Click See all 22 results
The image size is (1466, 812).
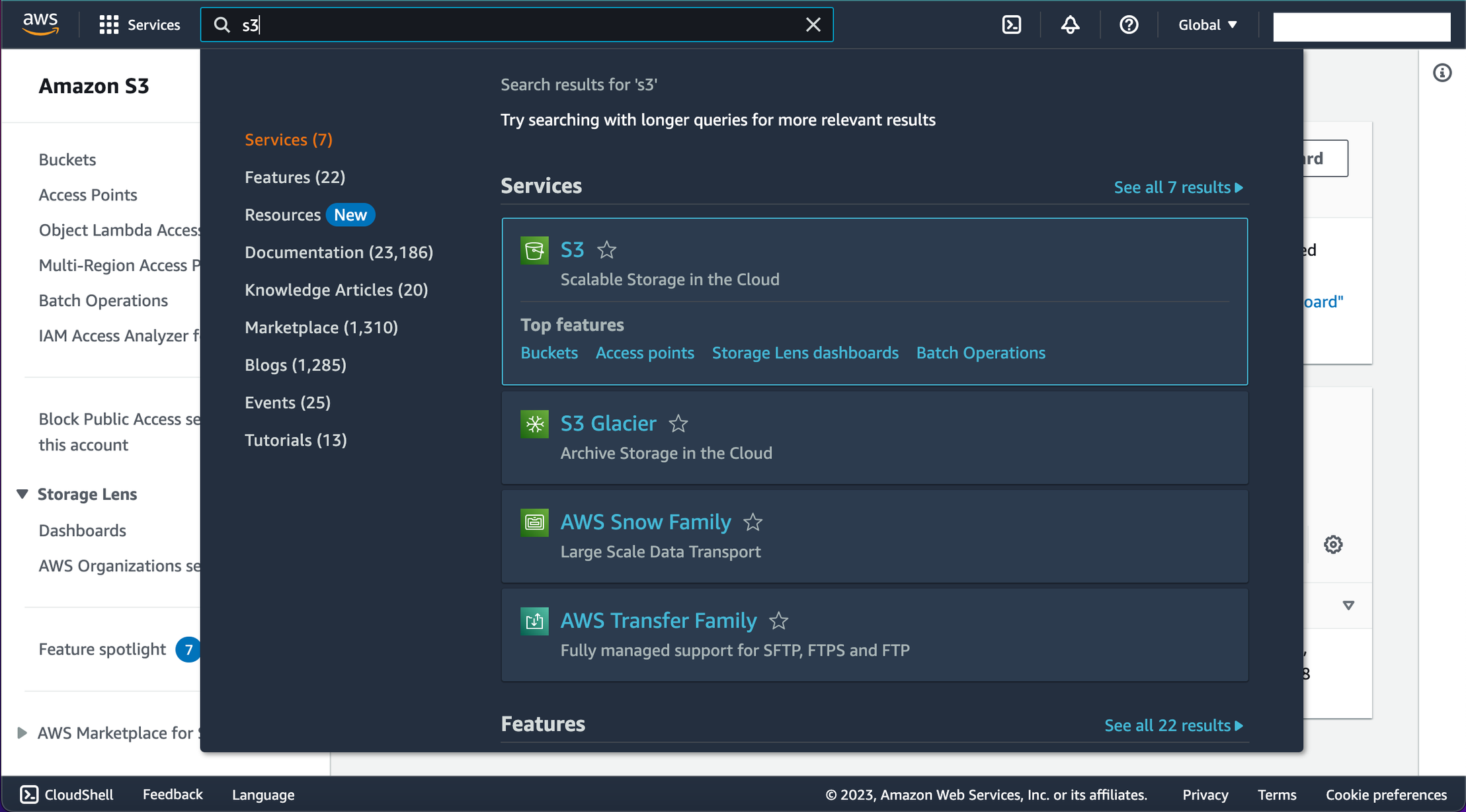1174,725
